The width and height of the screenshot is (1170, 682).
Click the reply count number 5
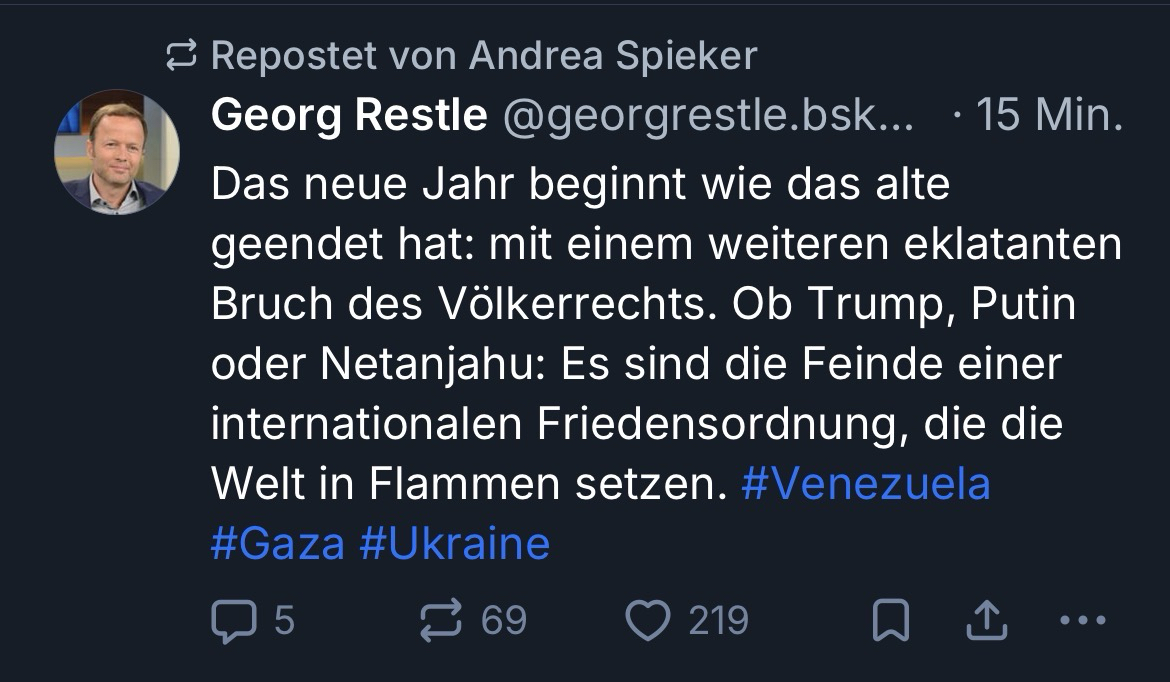[284, 621]
